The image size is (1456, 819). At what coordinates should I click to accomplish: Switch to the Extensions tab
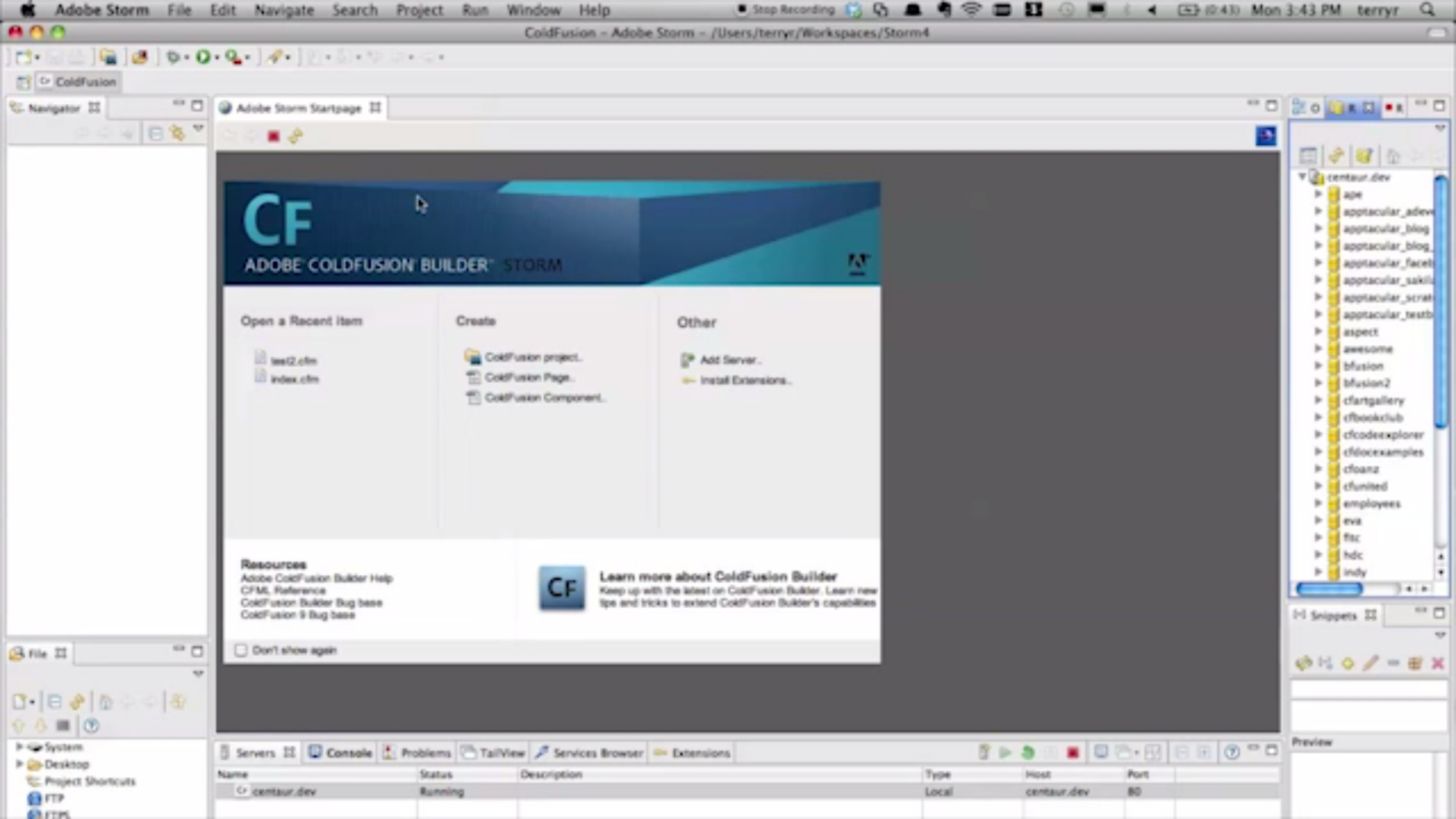[692, 753]
